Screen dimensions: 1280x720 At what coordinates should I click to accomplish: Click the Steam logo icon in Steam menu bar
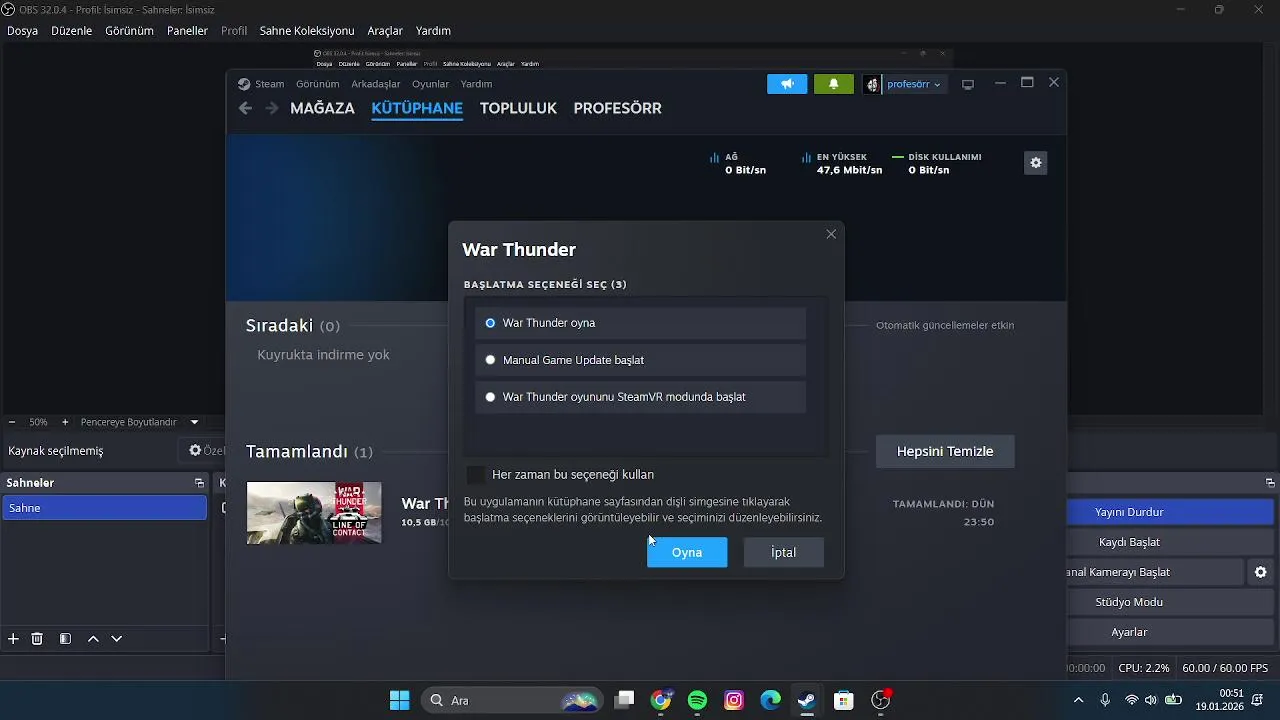tap(244, 84)
